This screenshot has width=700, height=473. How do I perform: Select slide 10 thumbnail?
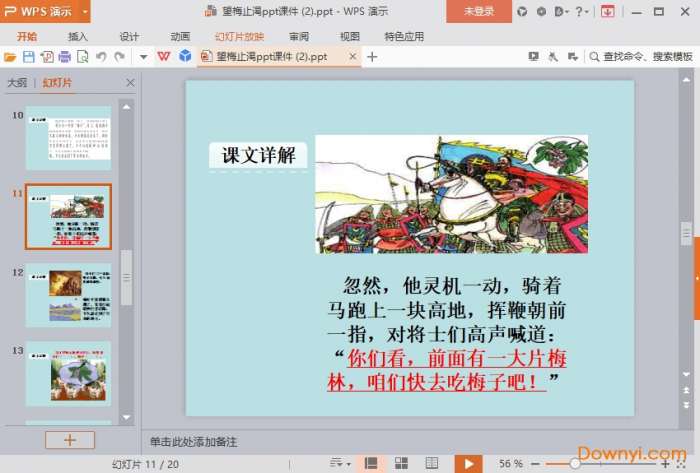click(x=68, y=138)
